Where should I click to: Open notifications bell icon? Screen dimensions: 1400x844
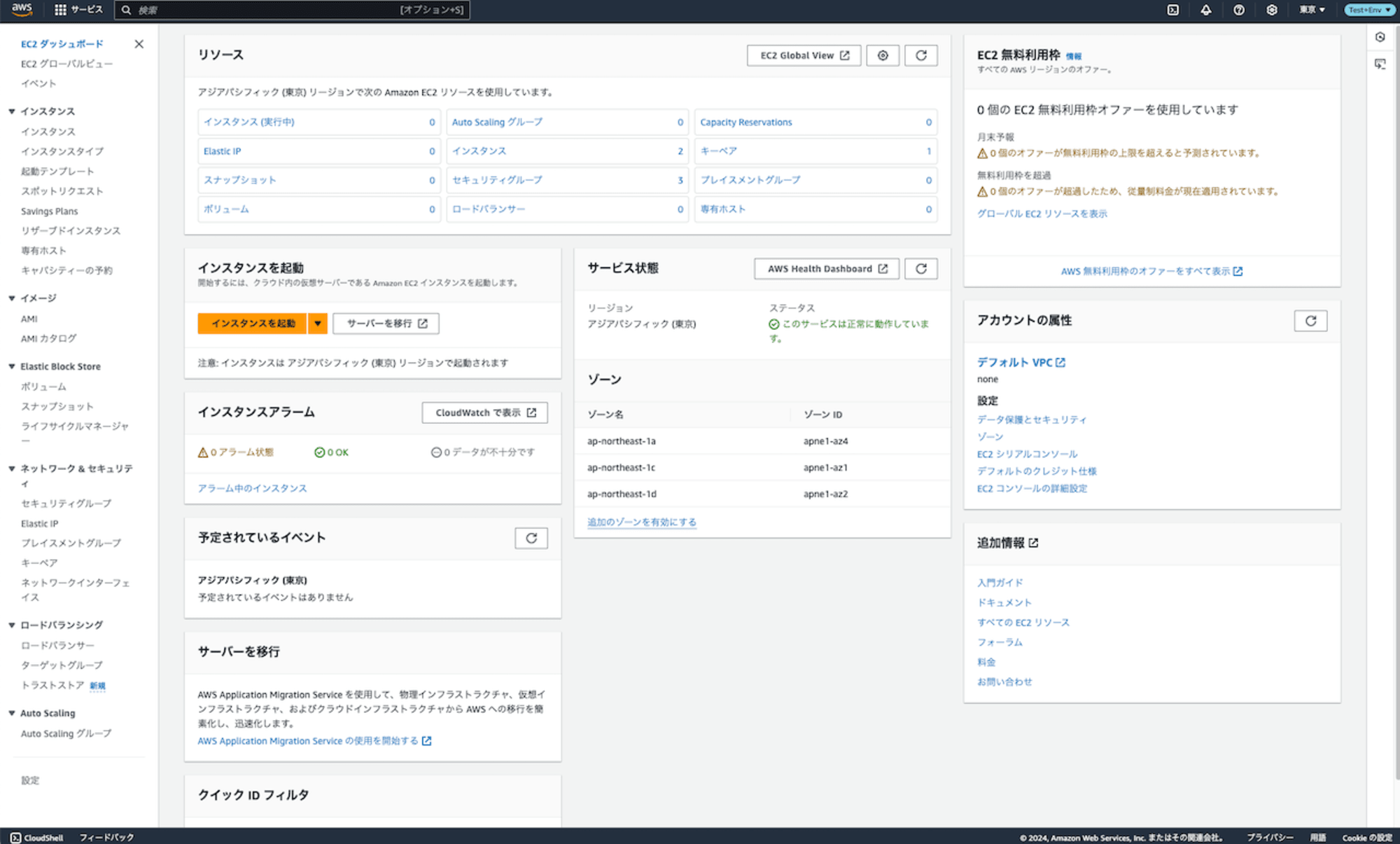1206,10
